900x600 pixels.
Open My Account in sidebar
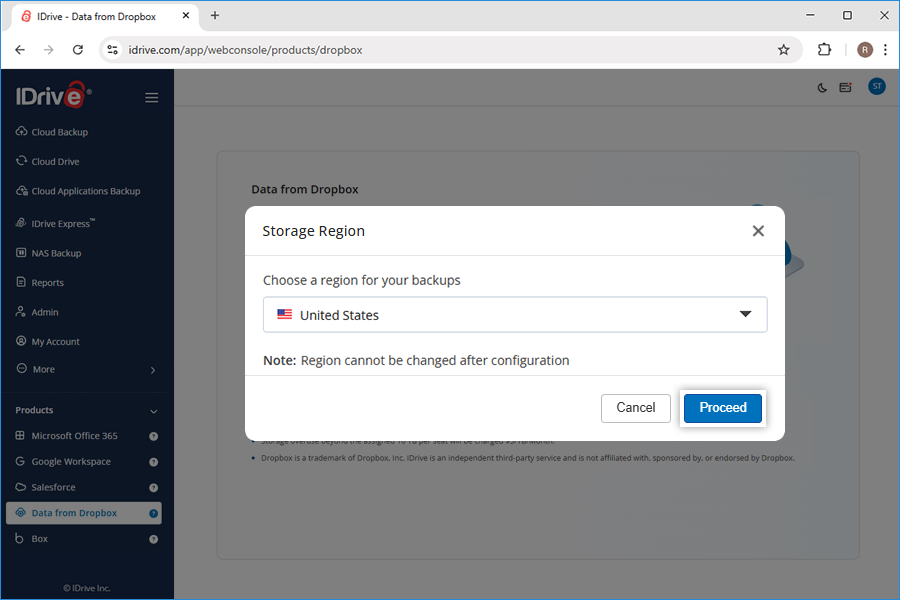click(x=55, y=342)
